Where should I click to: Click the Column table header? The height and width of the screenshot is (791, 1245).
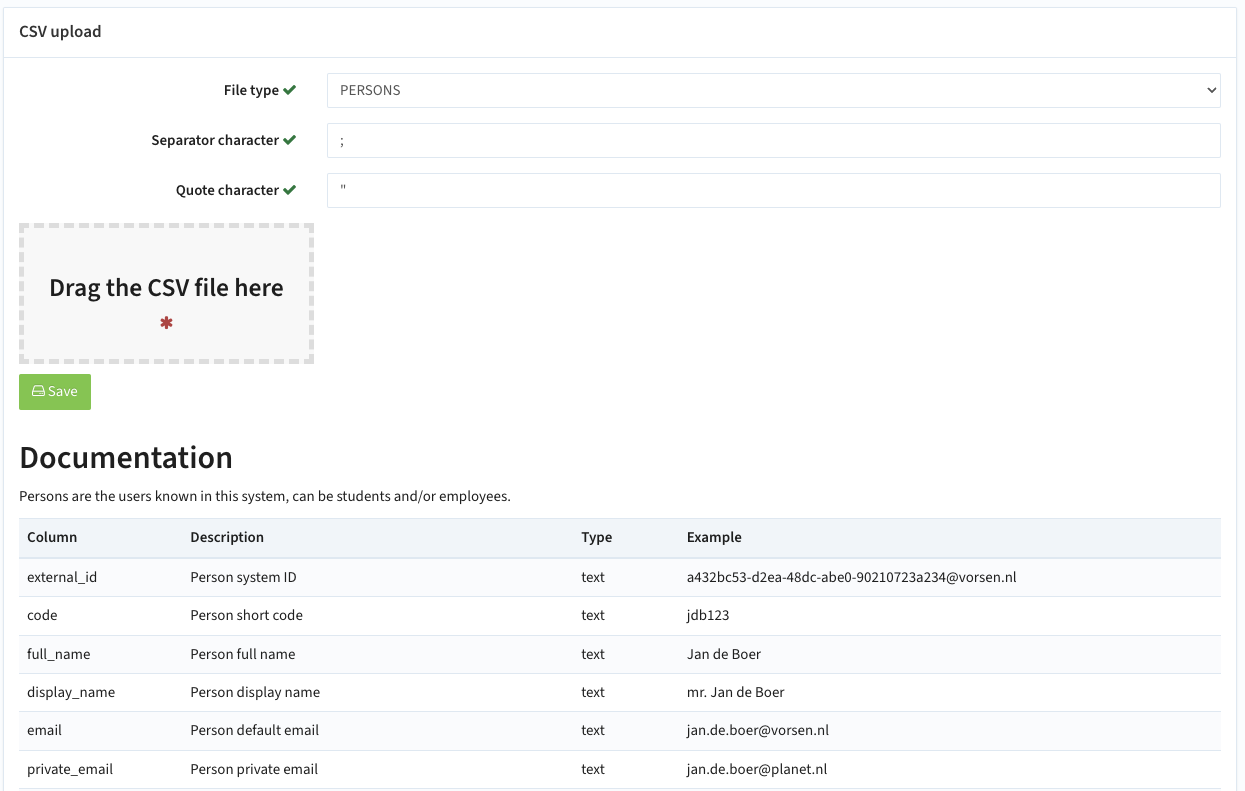[52, 537]
